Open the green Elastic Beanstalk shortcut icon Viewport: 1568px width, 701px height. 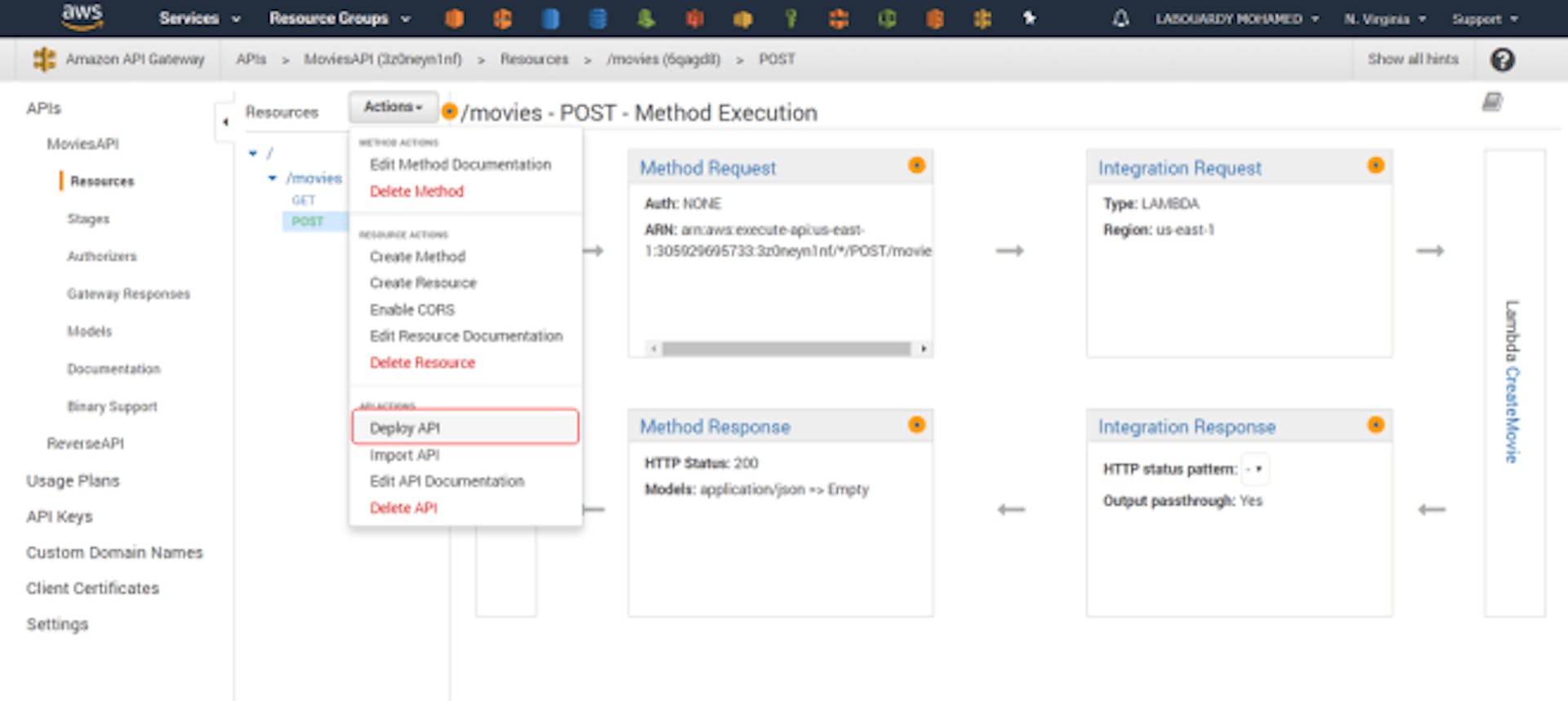(646, 18)
